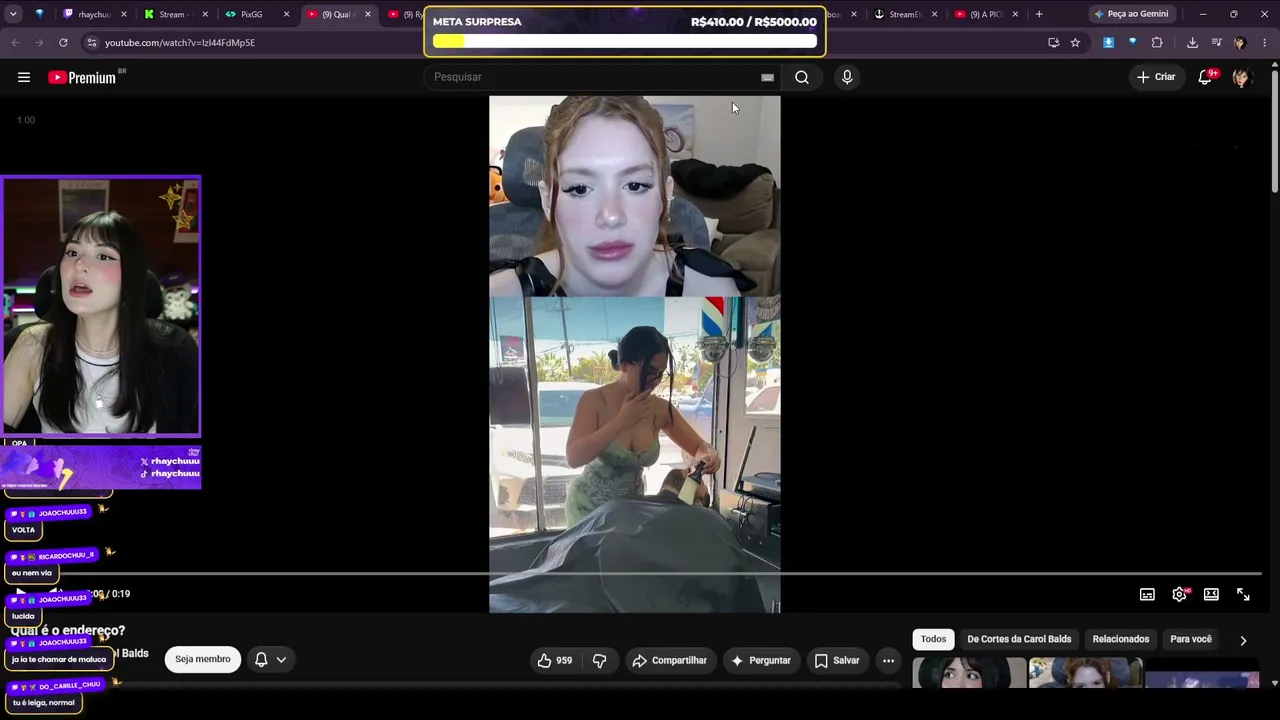
Task: Dislike the video
Action: click(x=600, y=660)
